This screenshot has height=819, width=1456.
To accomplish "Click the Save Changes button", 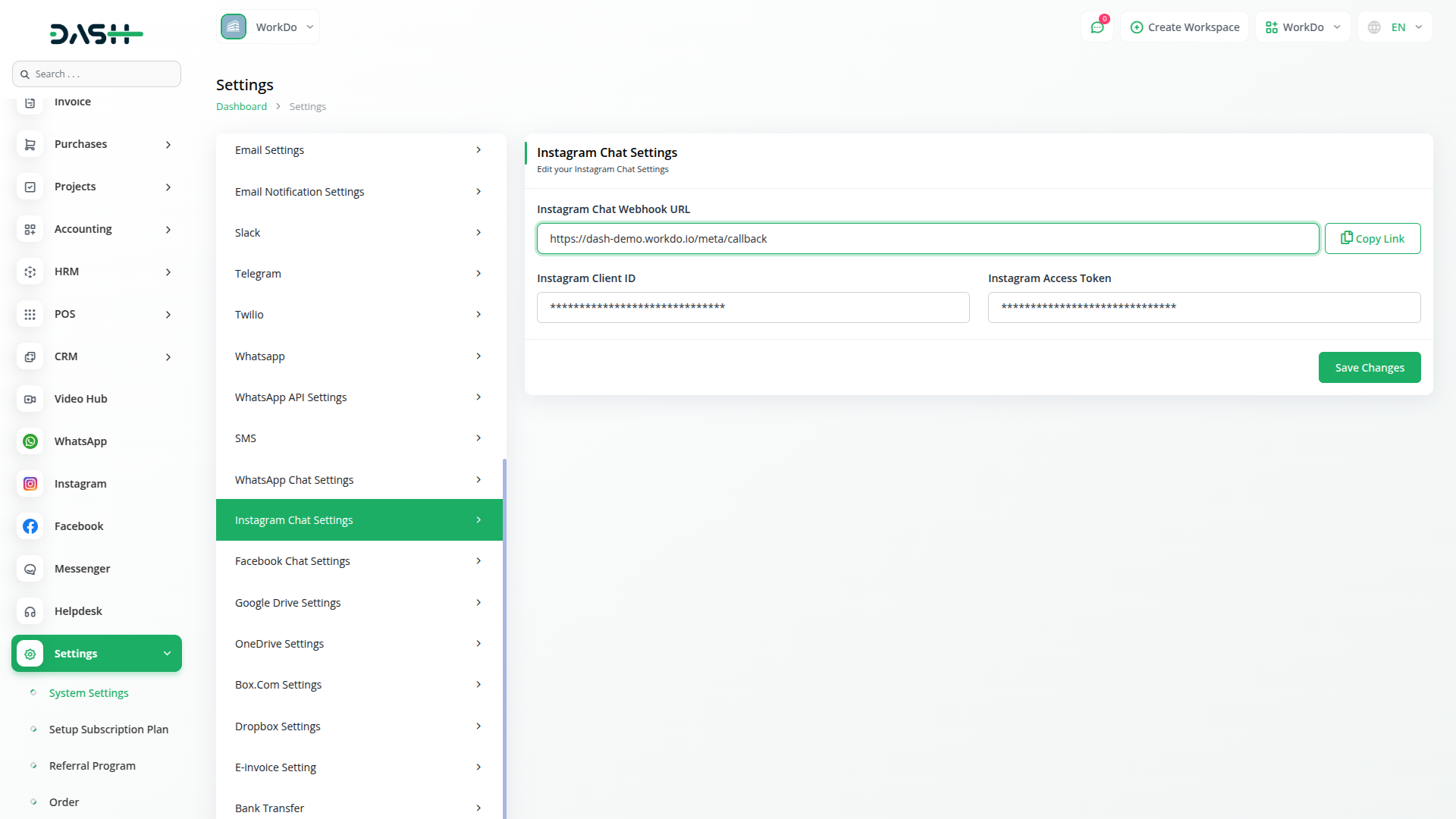I will [x=1369, y=368].
